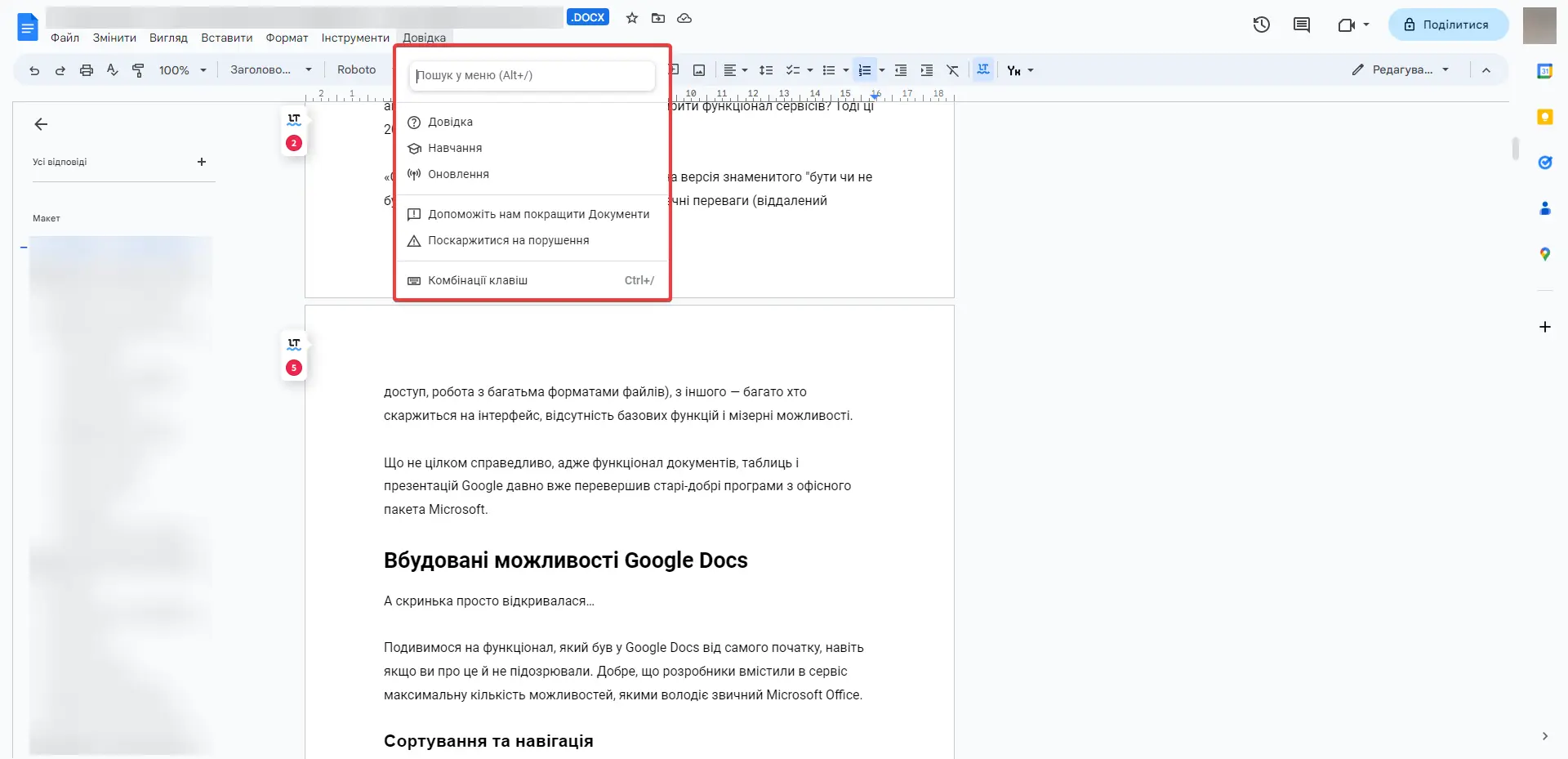
Task: Click the Поділитися share button
Action: coord(1448,25)
